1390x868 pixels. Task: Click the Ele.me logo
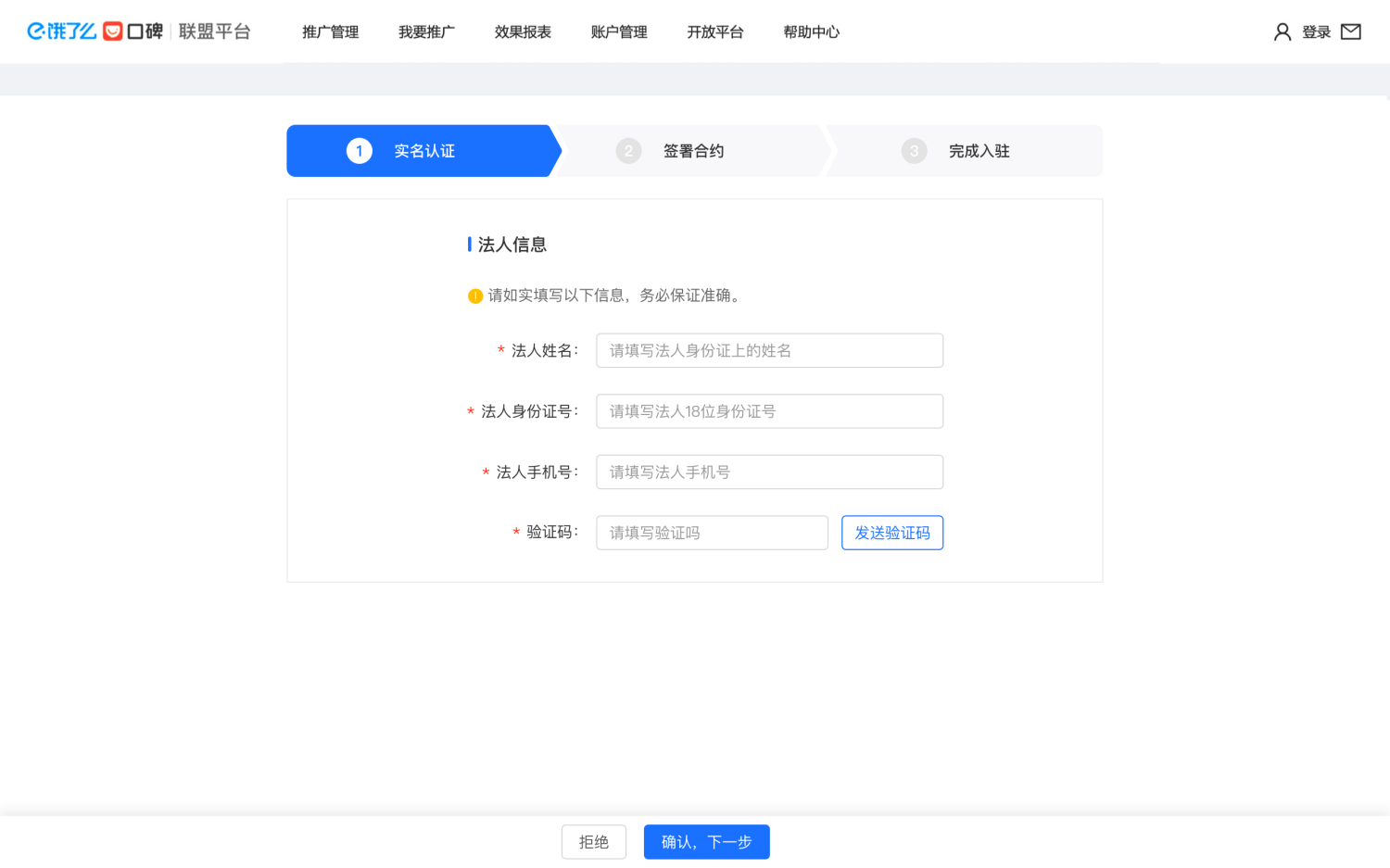click(x=62, y=31)
